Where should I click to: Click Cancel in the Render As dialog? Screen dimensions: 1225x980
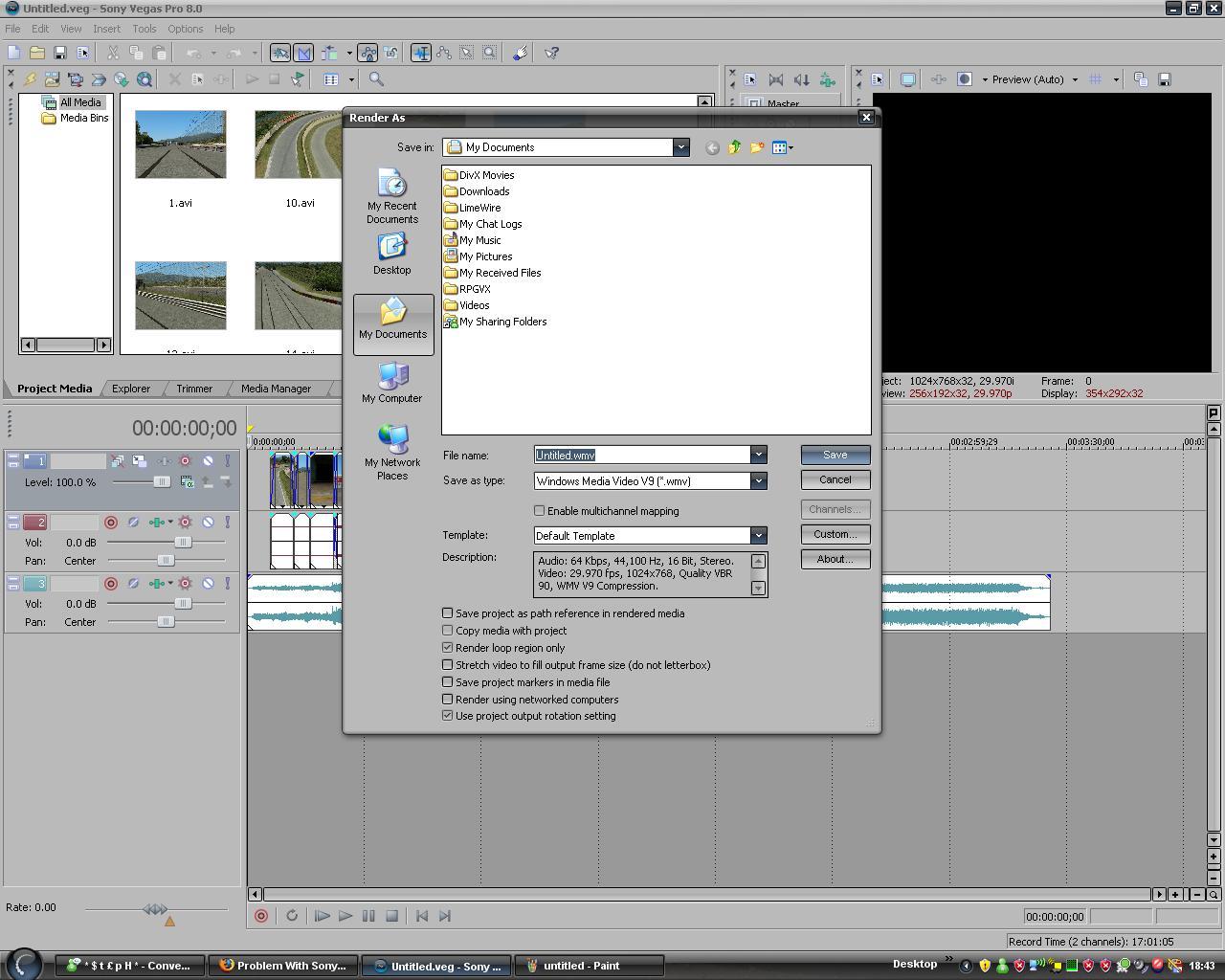tap(835, 479)
